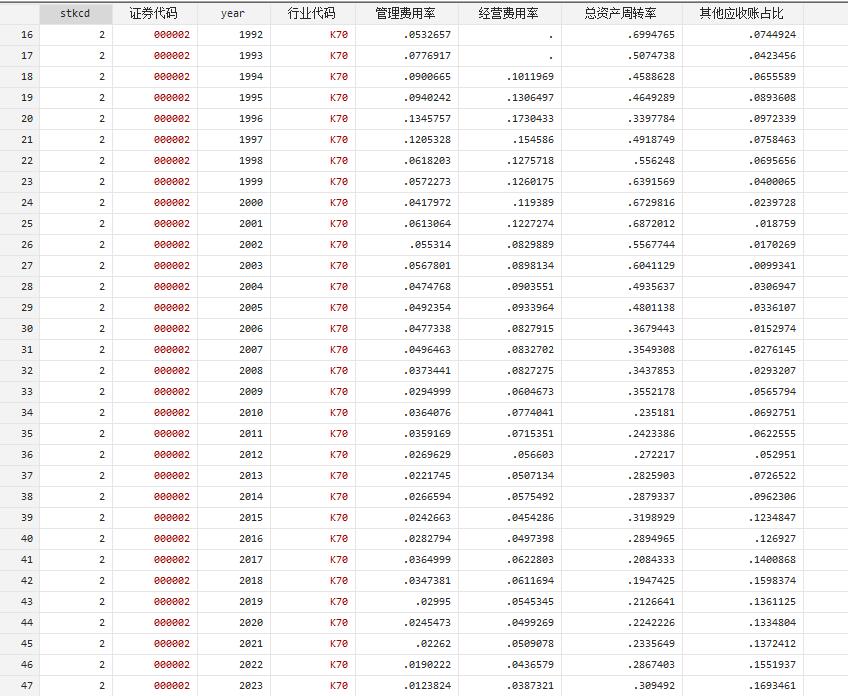Image resolution: width=848 pixels, height=696 pixels.
Task: Click 总资产周转率 value .6872012
Action: [x=651, y=223]
